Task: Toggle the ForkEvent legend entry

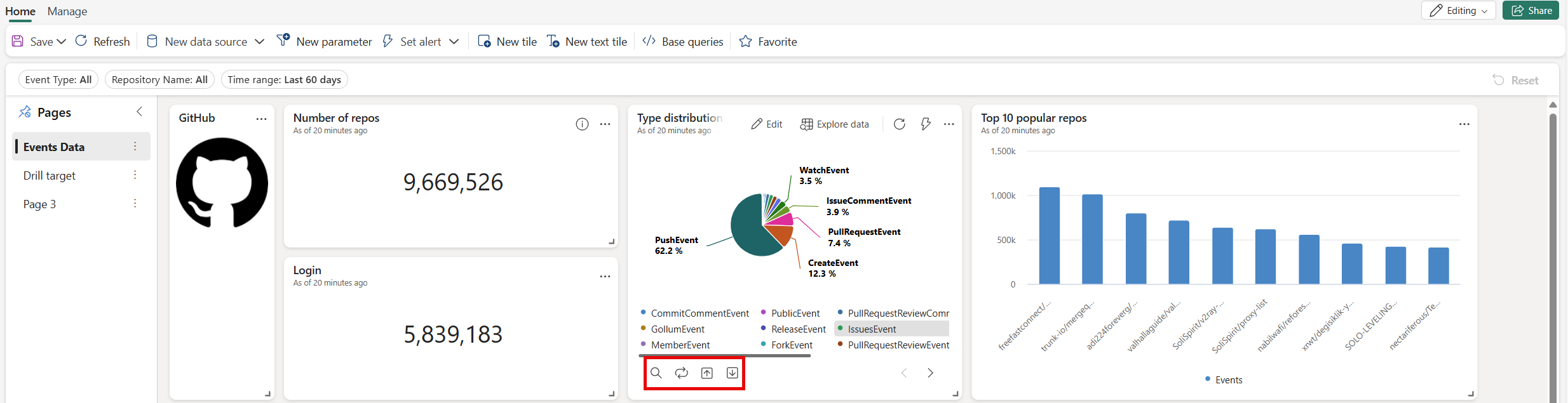Action: pyautogui.click(x=791, y=345)
